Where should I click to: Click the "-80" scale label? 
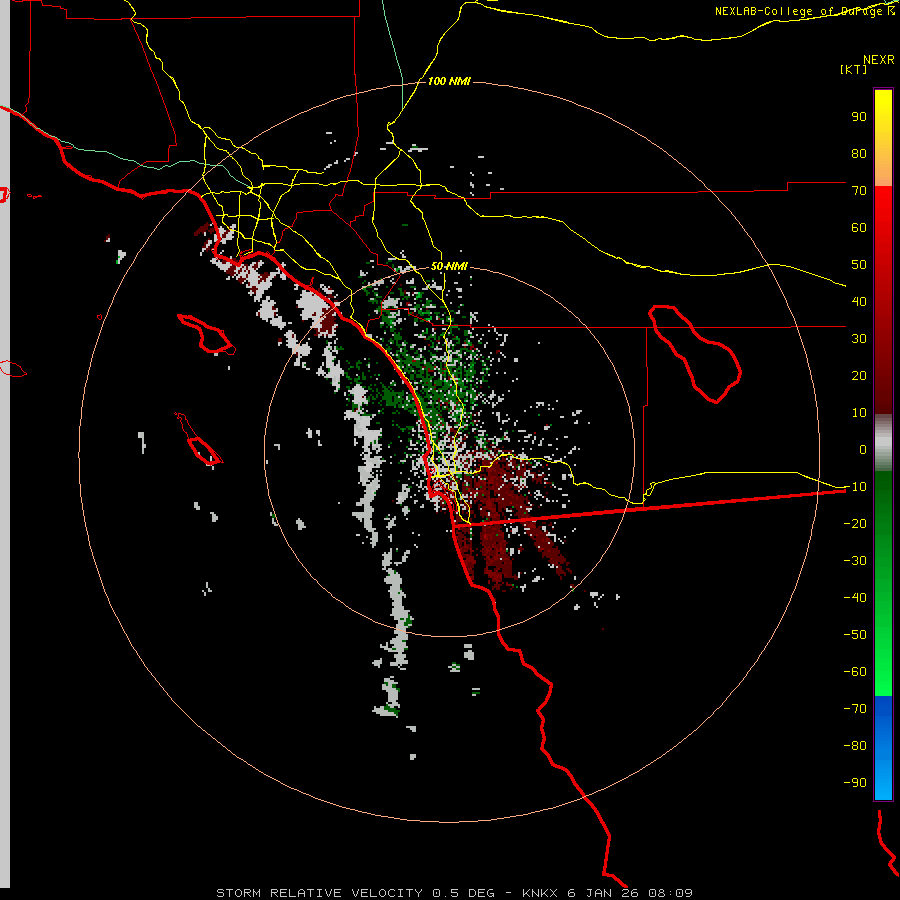click(855, 746)
